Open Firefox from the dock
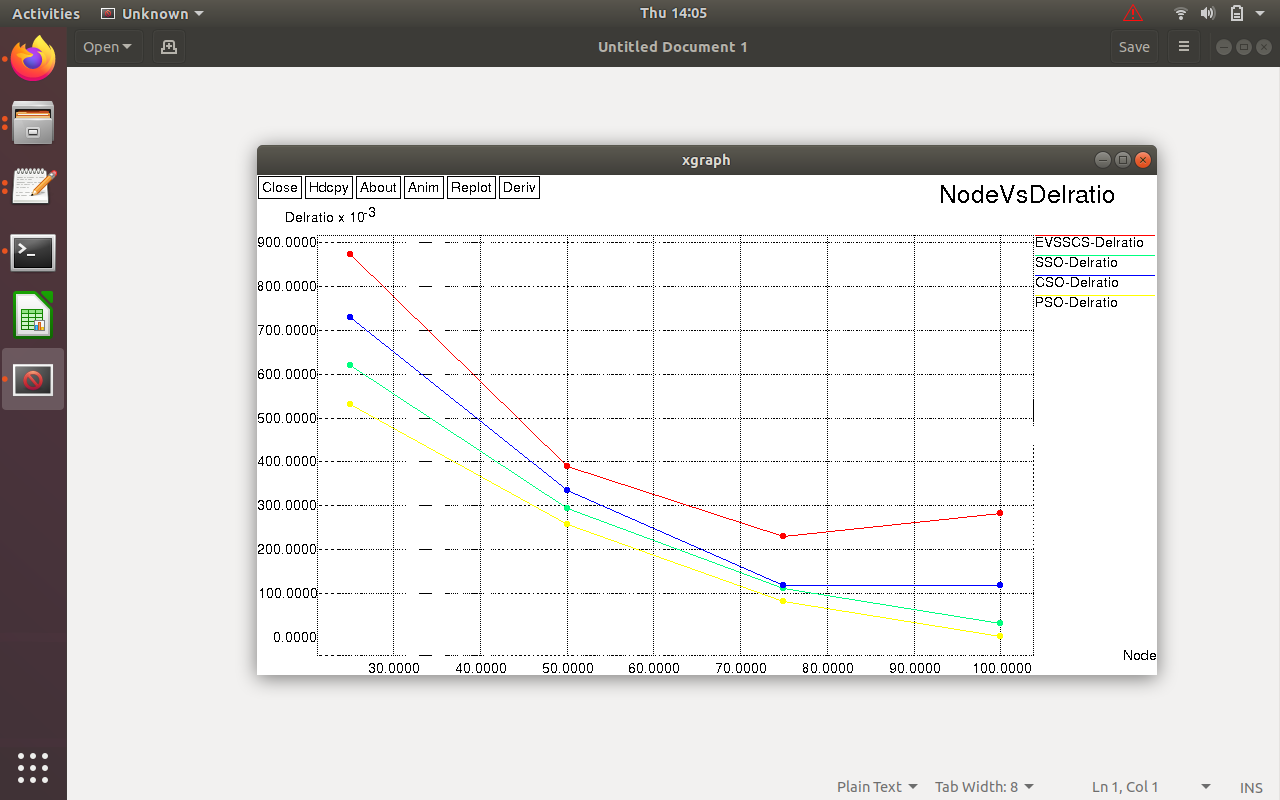The image size is (1280, 800). click(33, 58)
